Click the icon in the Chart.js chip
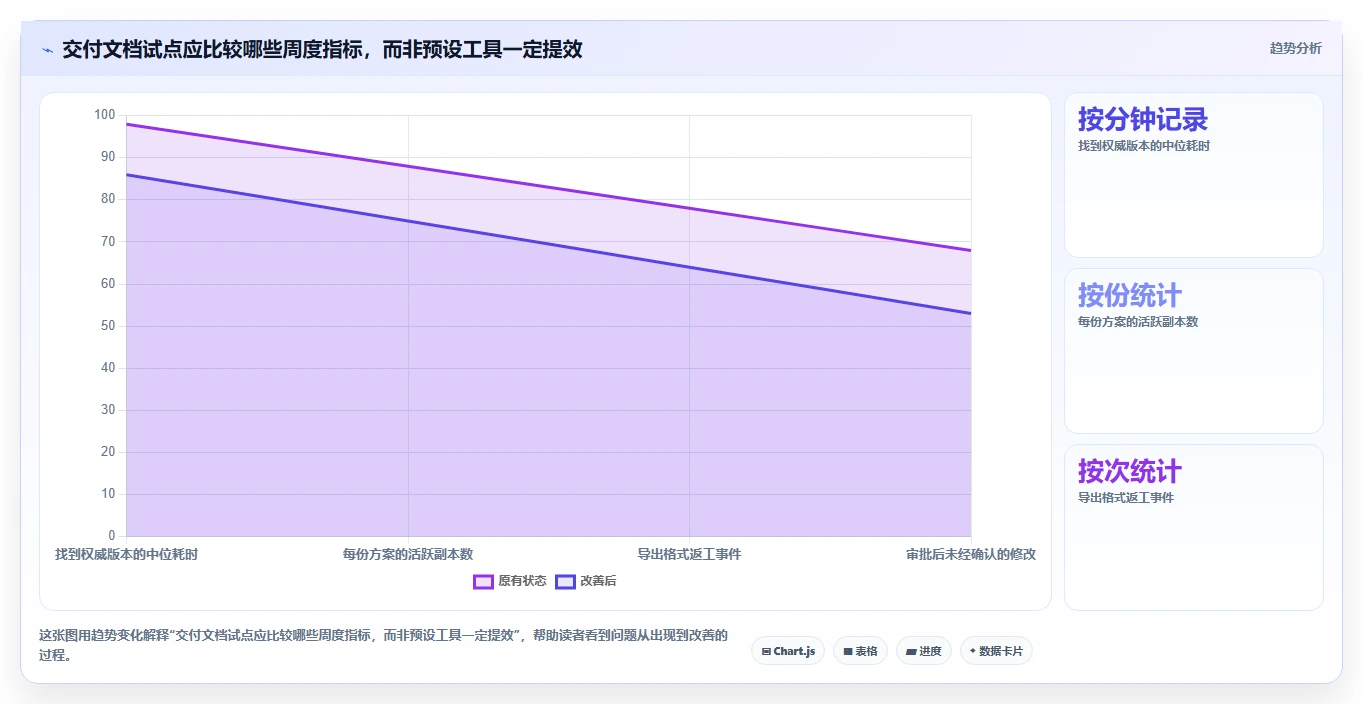1363x704 pixels. (766, 651)
